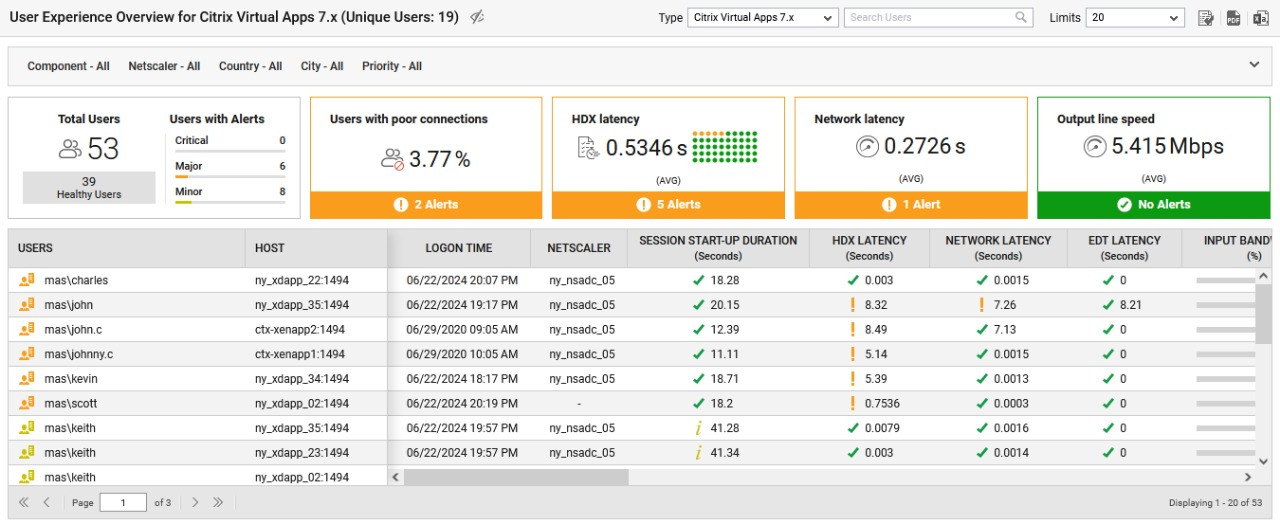Image resolution: width=1280 pixels, height=524 pixels.
Task: Expand the filter panel with the chevron
Action: pos(1254,65)
